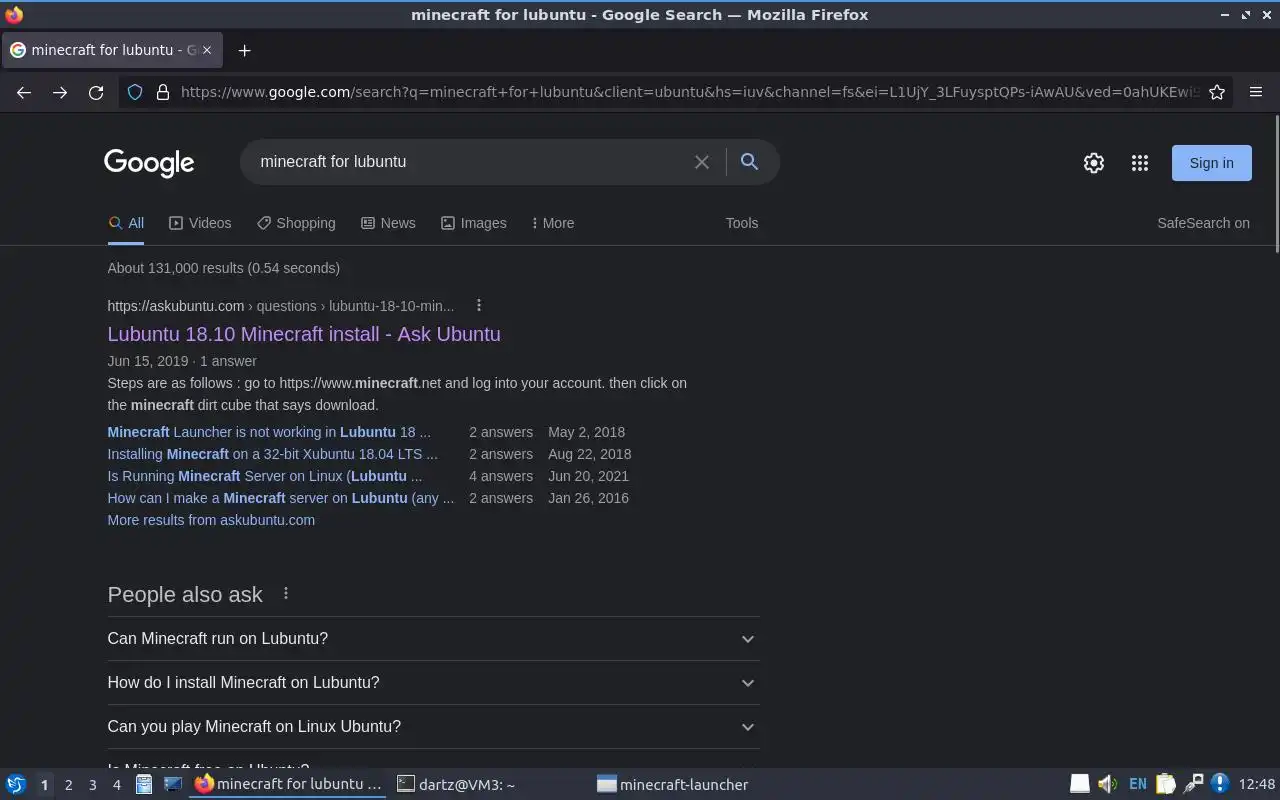
Task: Open the blue notification alert tray icon
Action: [1220, 784]
